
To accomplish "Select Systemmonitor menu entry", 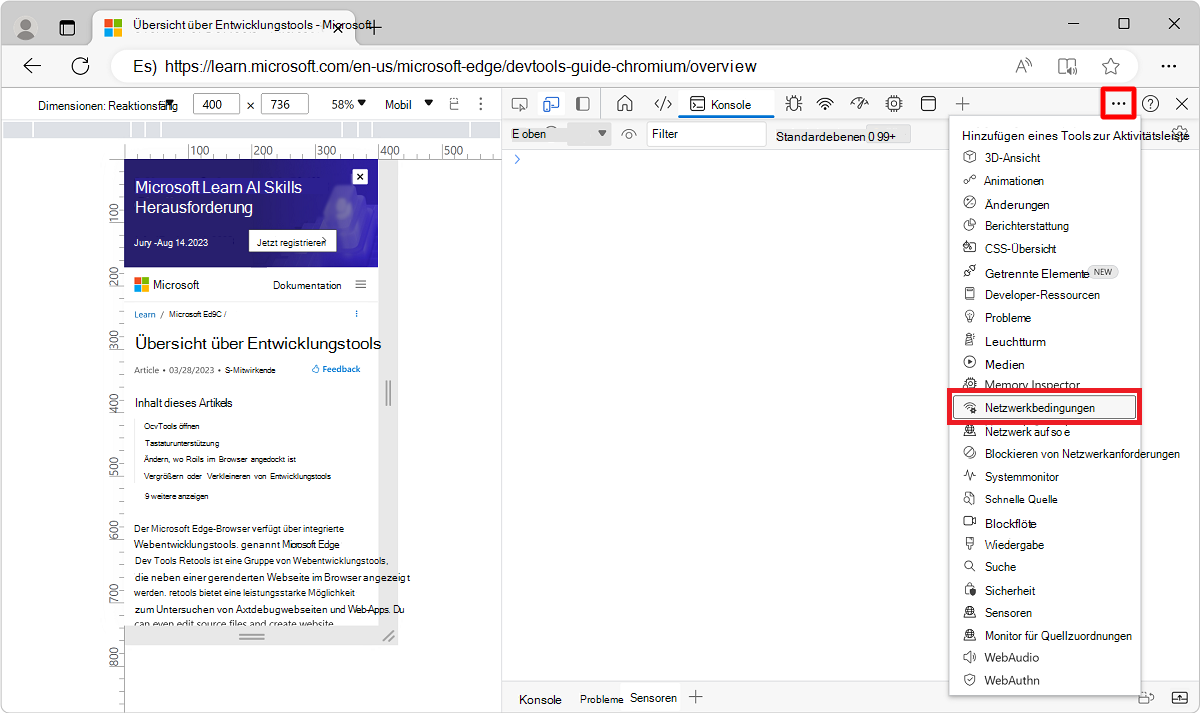I will pos(1044,477).
